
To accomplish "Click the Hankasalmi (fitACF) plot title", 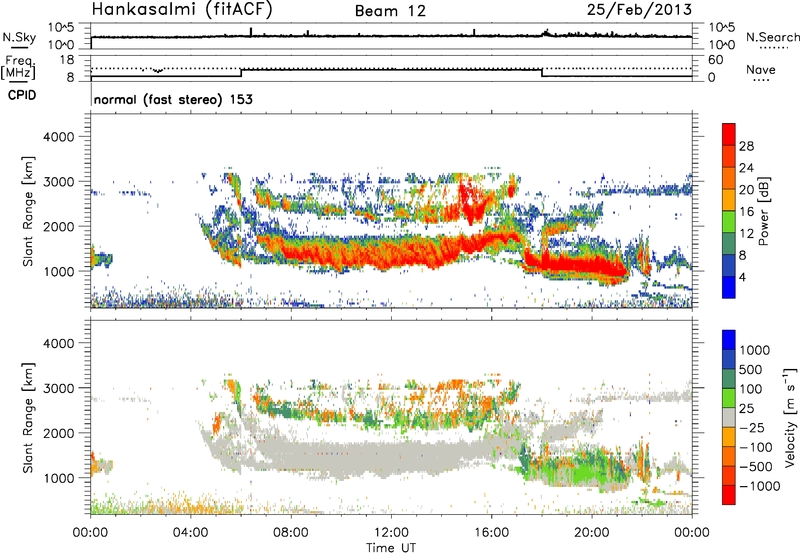I will coord(182,9).
